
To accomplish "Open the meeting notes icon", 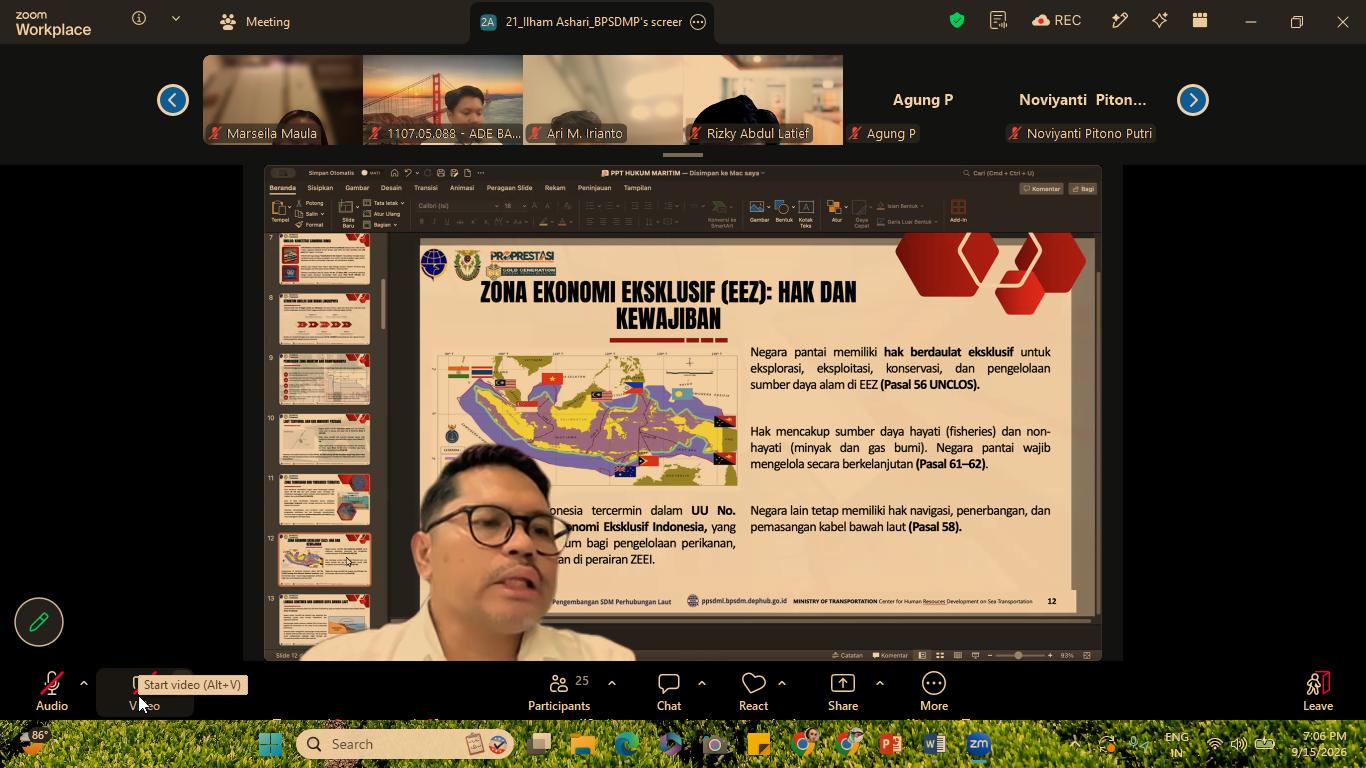I will click(x=998, y=21).
